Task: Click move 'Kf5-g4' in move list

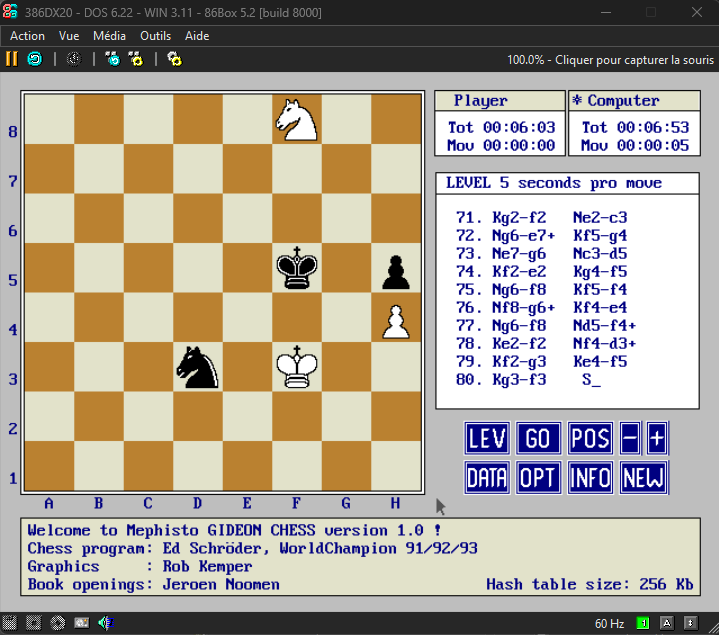Action: coord(600,235)
